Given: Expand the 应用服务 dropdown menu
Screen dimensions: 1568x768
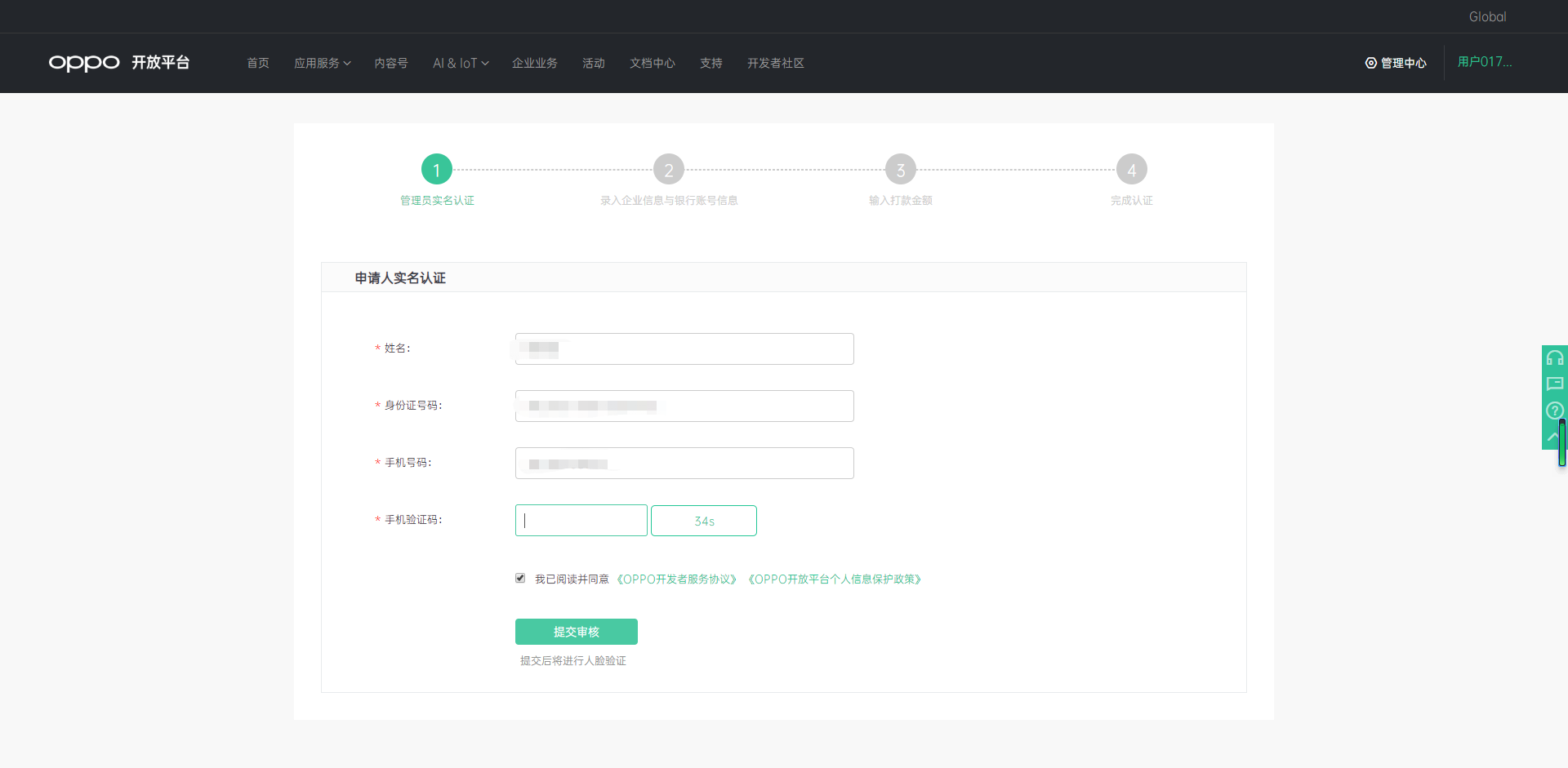Looking at the screenshot, I should [323, 63].
